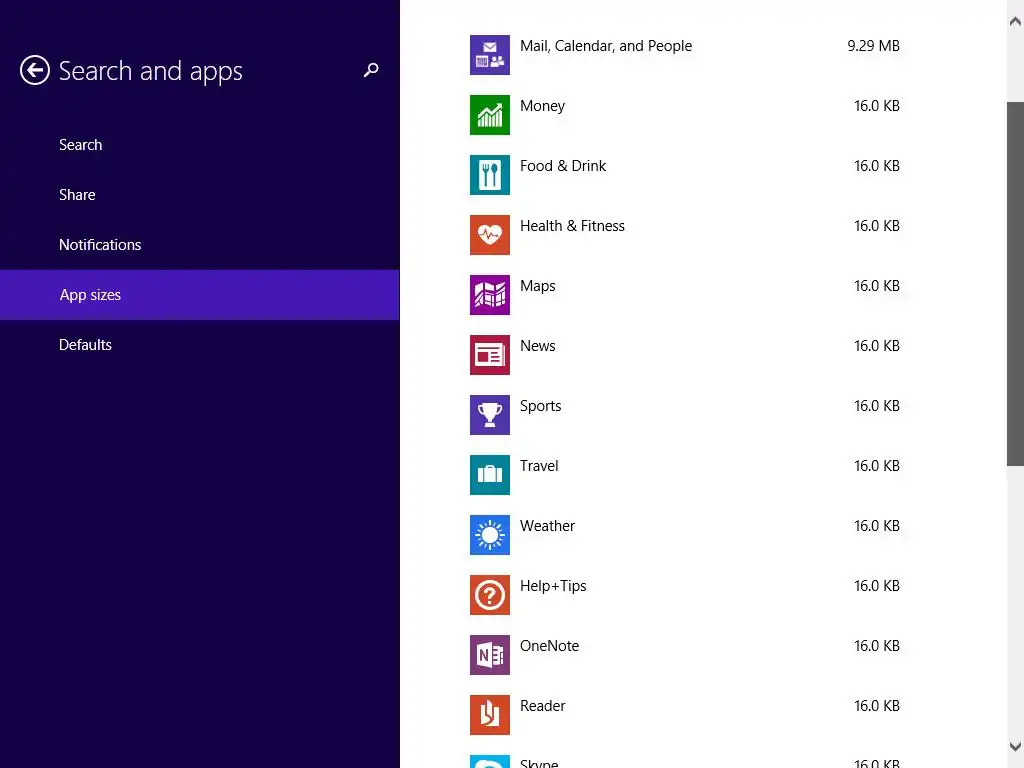
Task: Open the search magnifier icon
Action: pos(371,70)
